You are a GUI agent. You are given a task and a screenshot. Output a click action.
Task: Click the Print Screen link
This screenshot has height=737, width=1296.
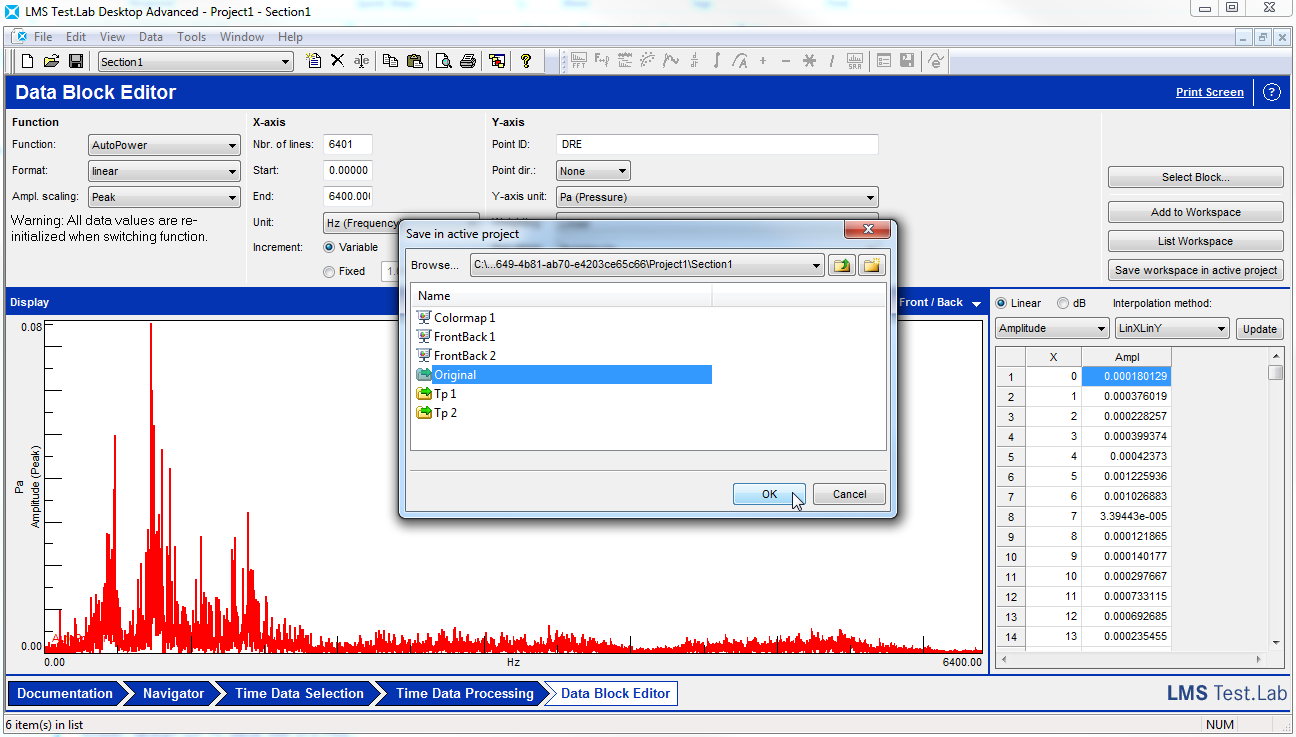(1209, 92)
